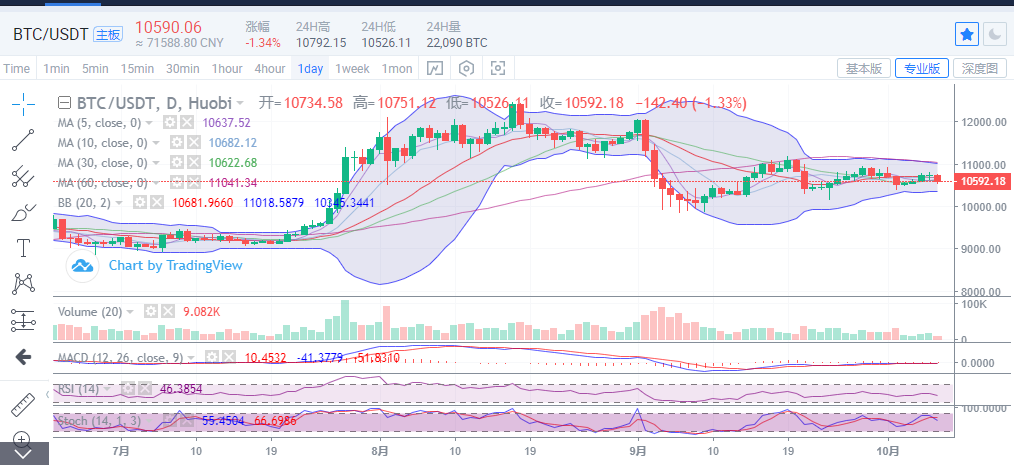
Task: Select the trend line drawing tool
Action: [23, 140]
